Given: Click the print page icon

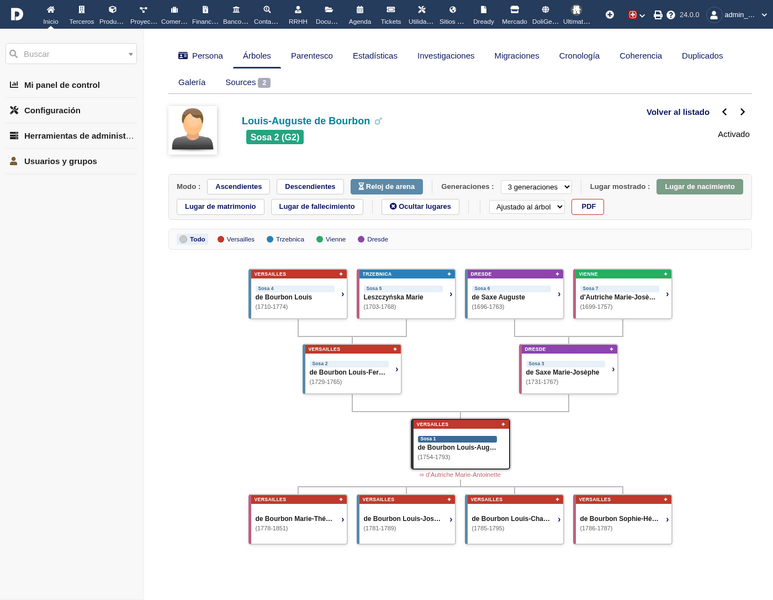Looking at the screenshot, I should (658, 15).
